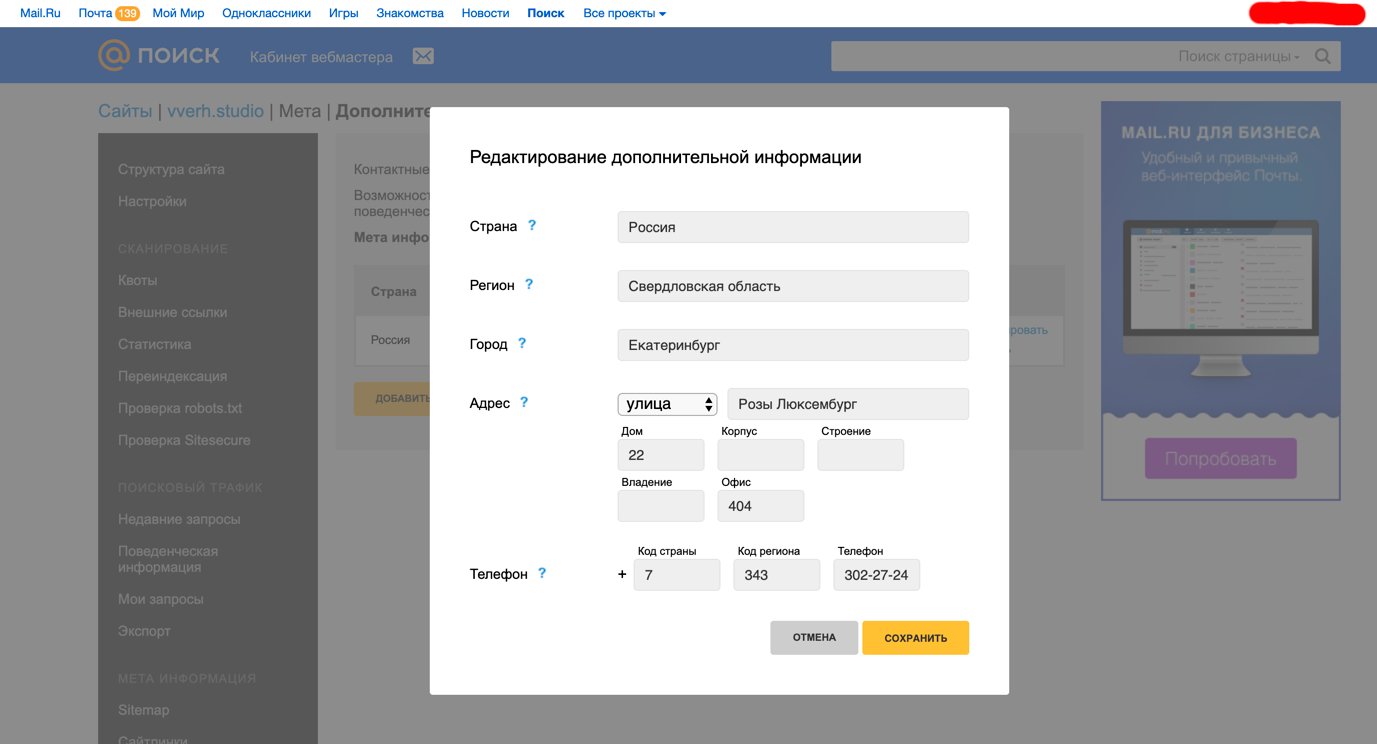This screenshot has width=1377, height=744.
Task: Click the Сайты breadcrumb link
Action: 125,111
